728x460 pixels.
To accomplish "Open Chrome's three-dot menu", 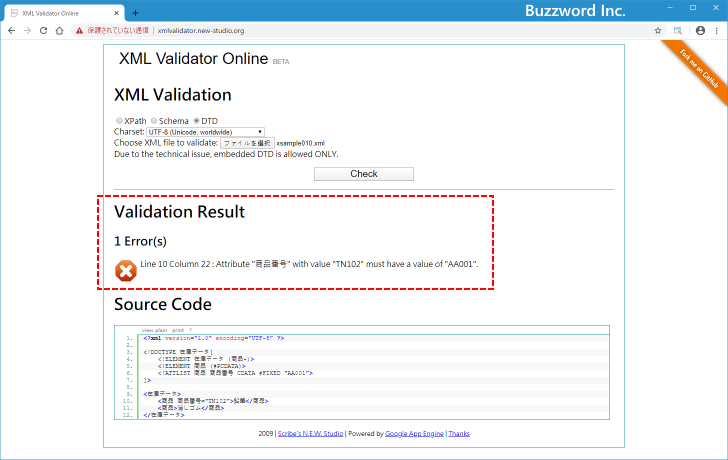I will (x=717, y=30).
